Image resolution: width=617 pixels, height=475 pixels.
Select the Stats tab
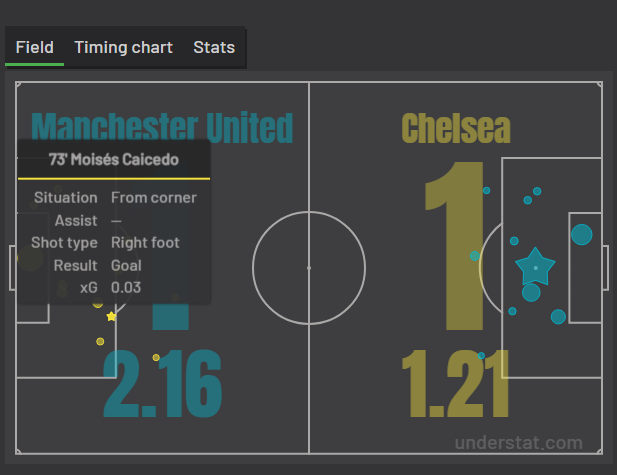(214, 48)
